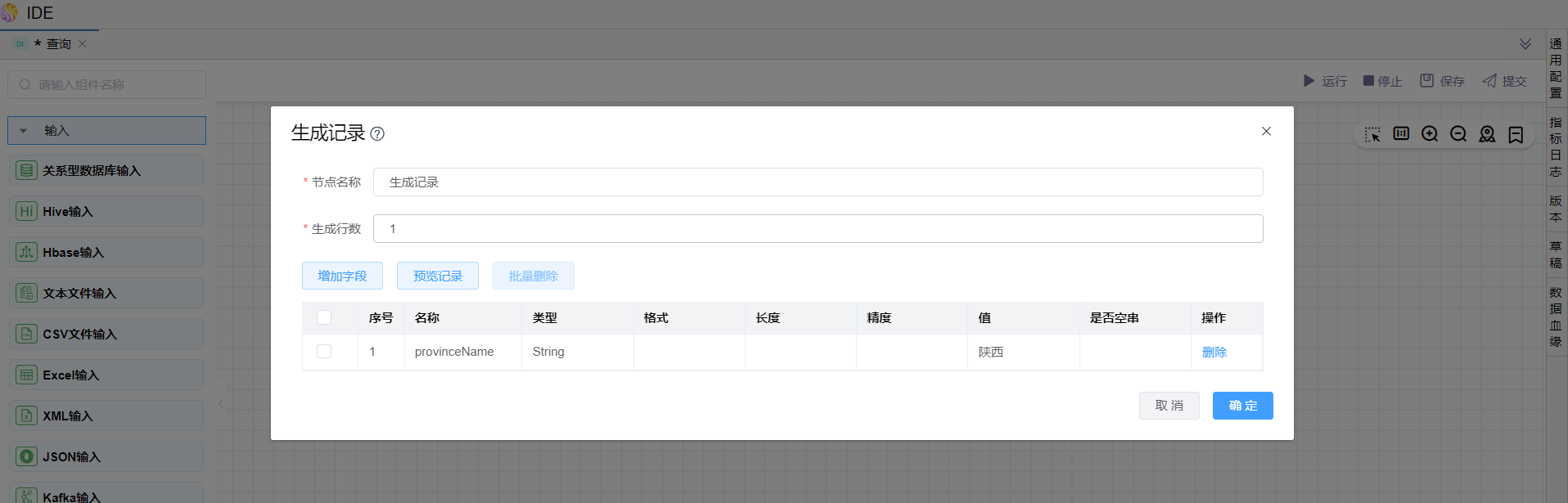Click the sidebar collapse arrow handle

click(x=221, y=403)
